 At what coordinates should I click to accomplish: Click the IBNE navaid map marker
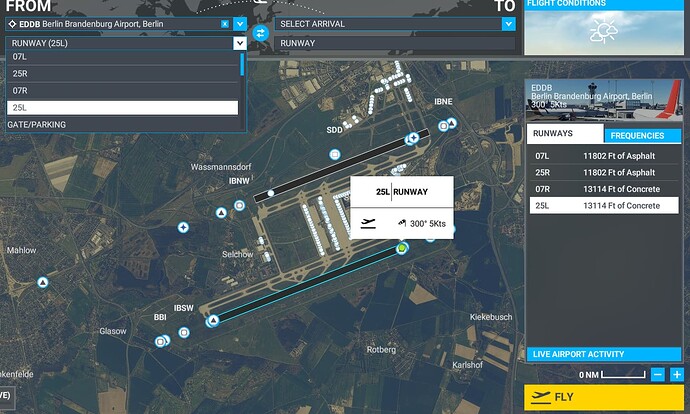(x=451, y=124)
